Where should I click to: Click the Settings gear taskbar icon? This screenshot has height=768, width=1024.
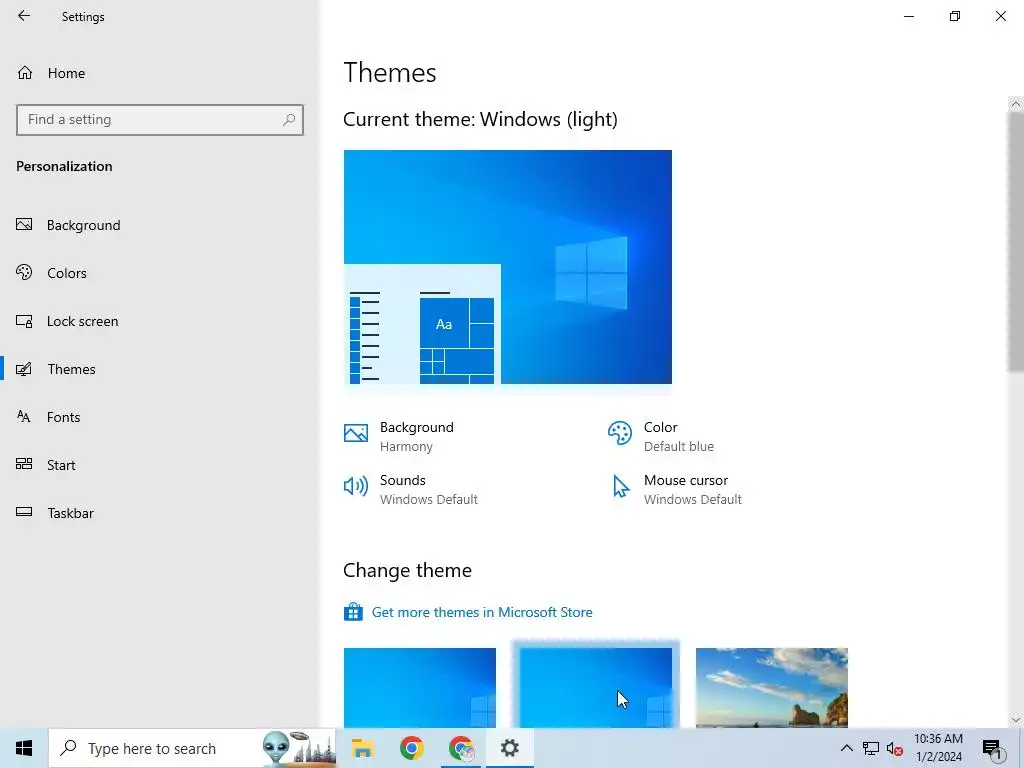[x=510, y=748]
